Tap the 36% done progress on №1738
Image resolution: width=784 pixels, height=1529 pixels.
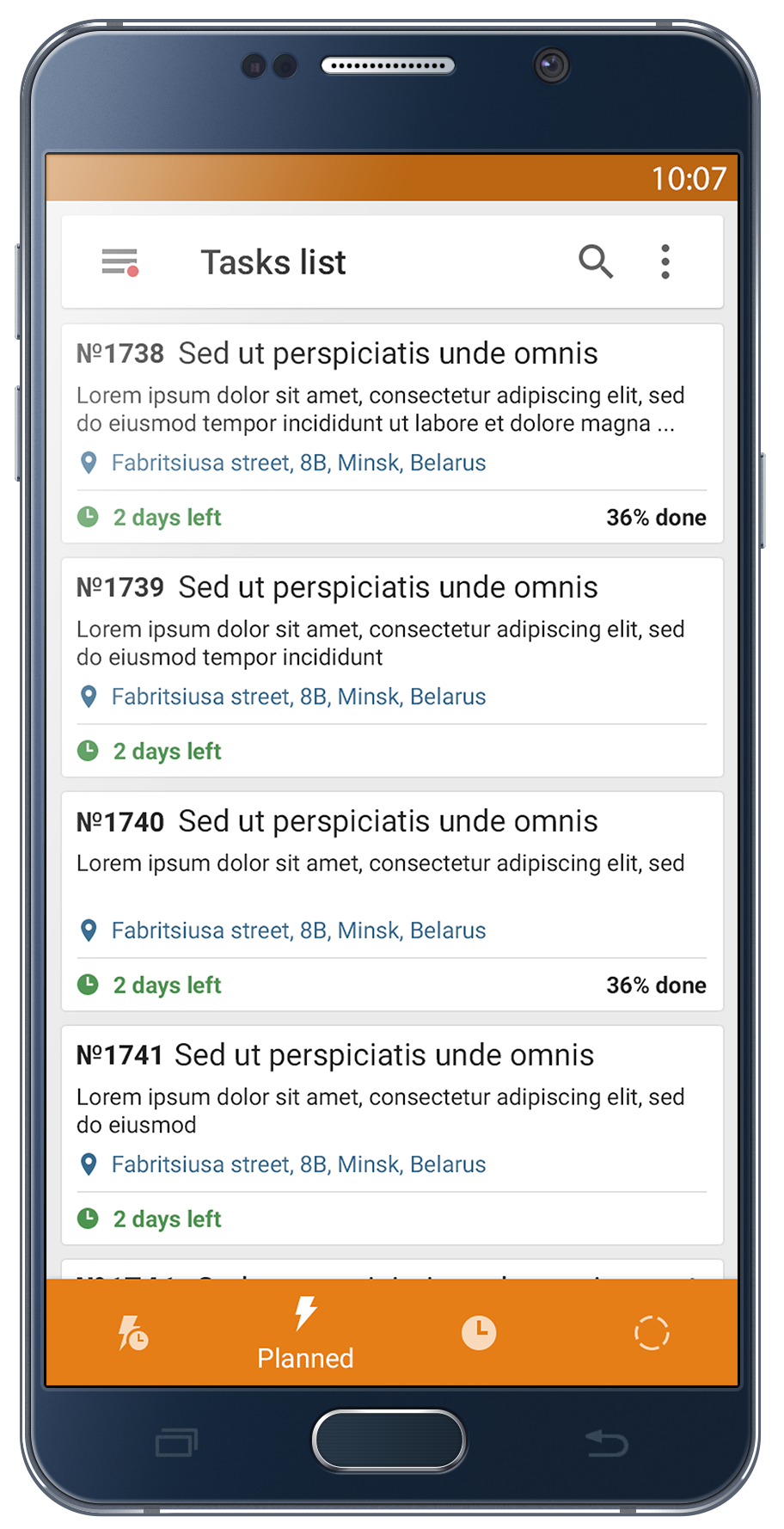click(656, 516)
